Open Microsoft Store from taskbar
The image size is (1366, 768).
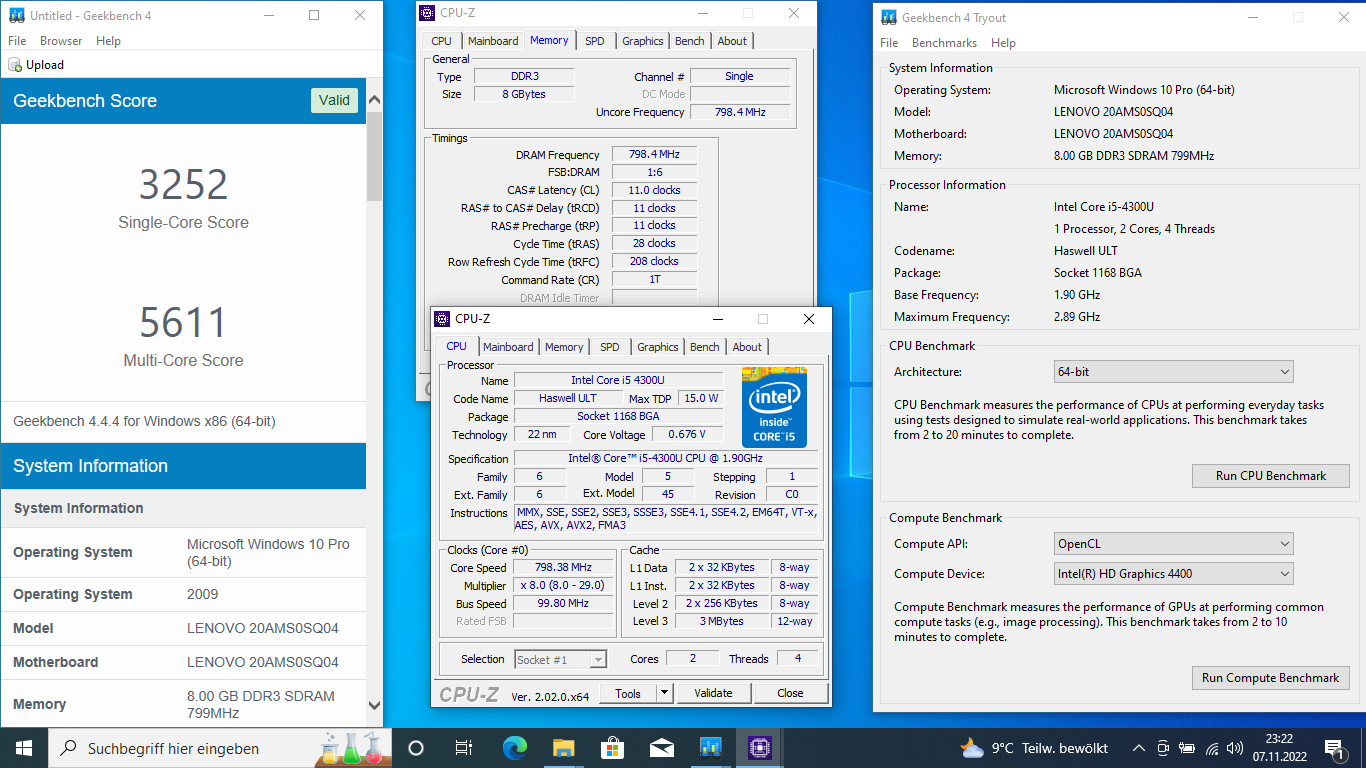pos(612,748)
